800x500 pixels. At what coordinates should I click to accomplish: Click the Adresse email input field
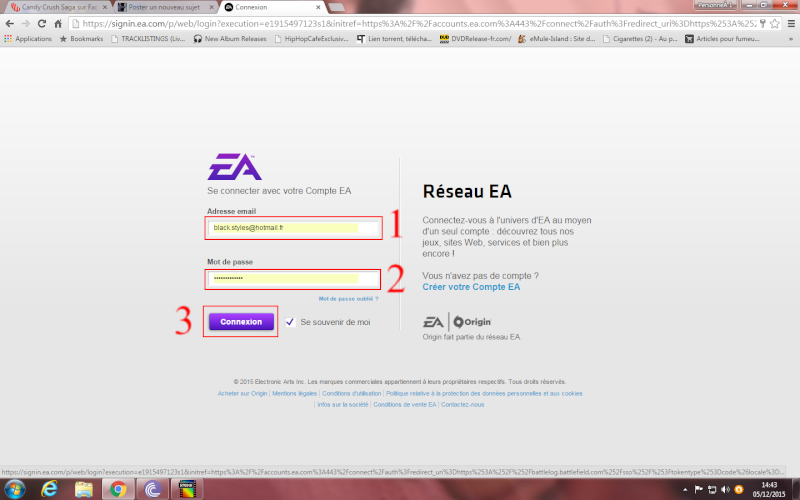pos(293,228)
